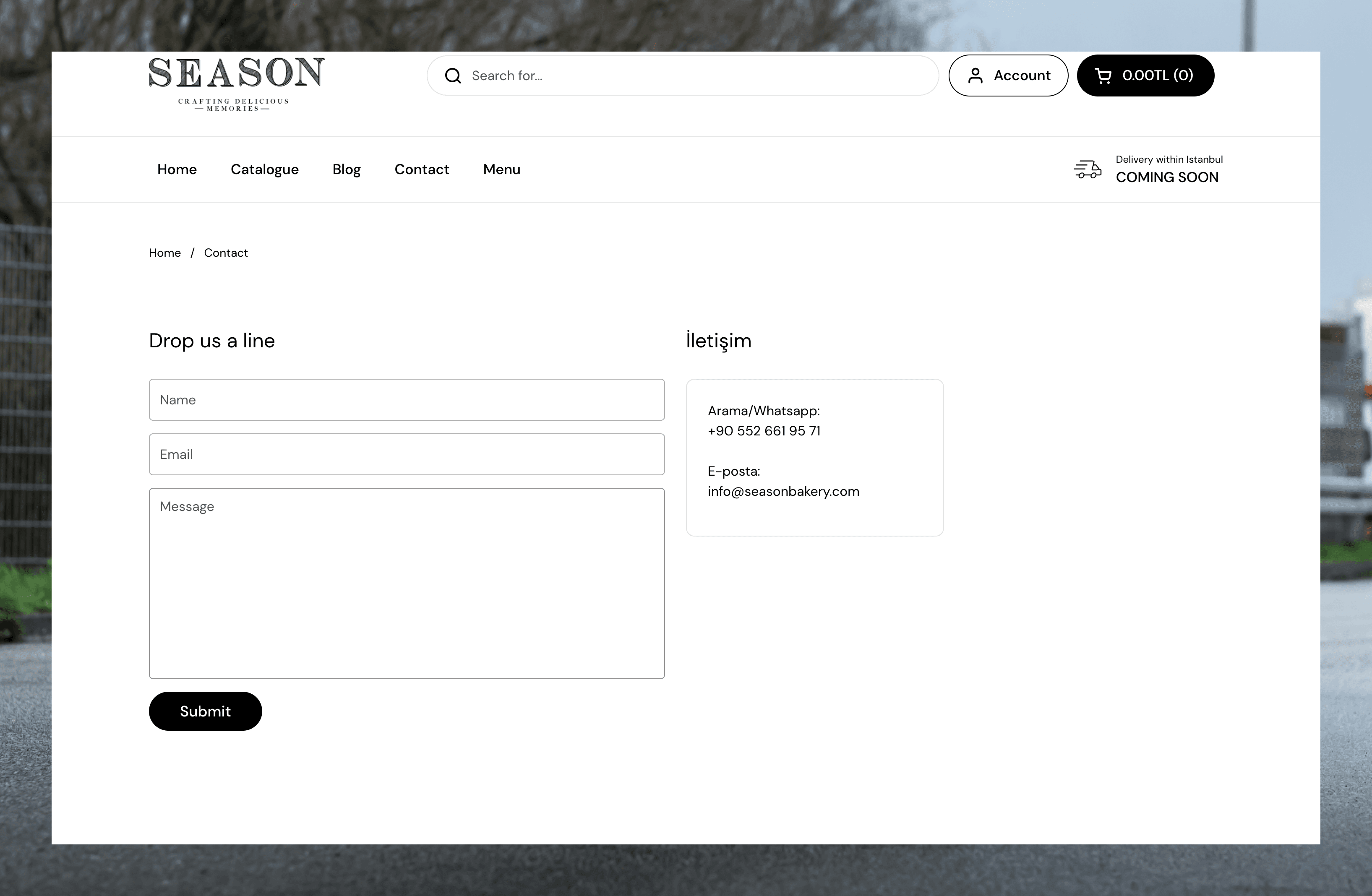Open the Blog menu item
1372x896 pixels.
[x=347, y=169]
